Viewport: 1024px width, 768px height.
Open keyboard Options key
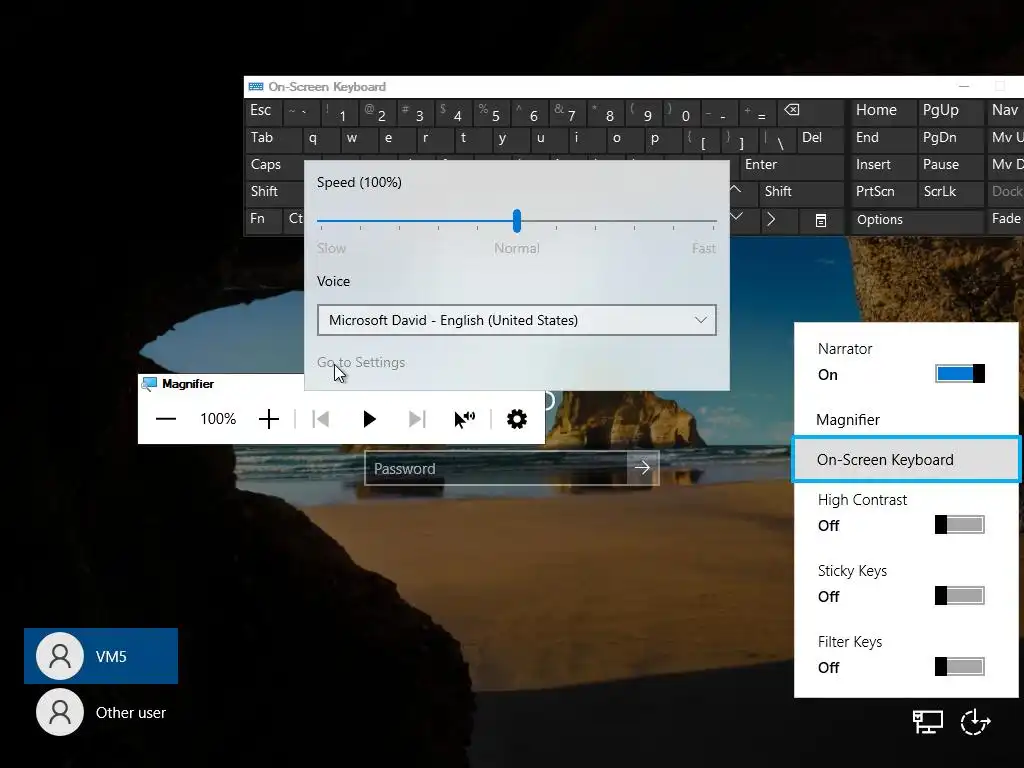click(916, 220)
